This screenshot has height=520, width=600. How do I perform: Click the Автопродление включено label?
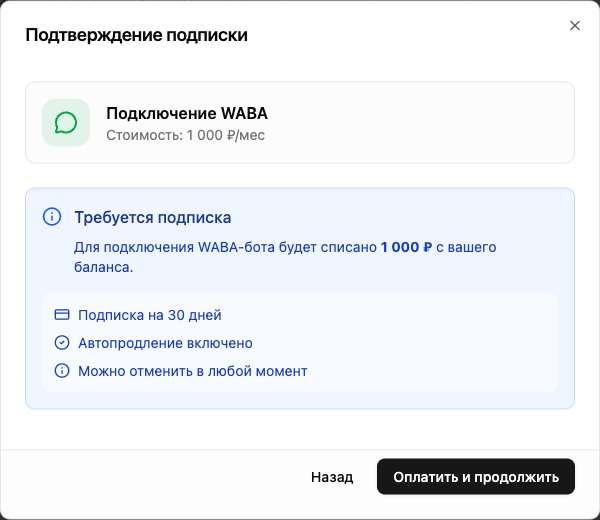pyautogui.click(x=165, y=343)
